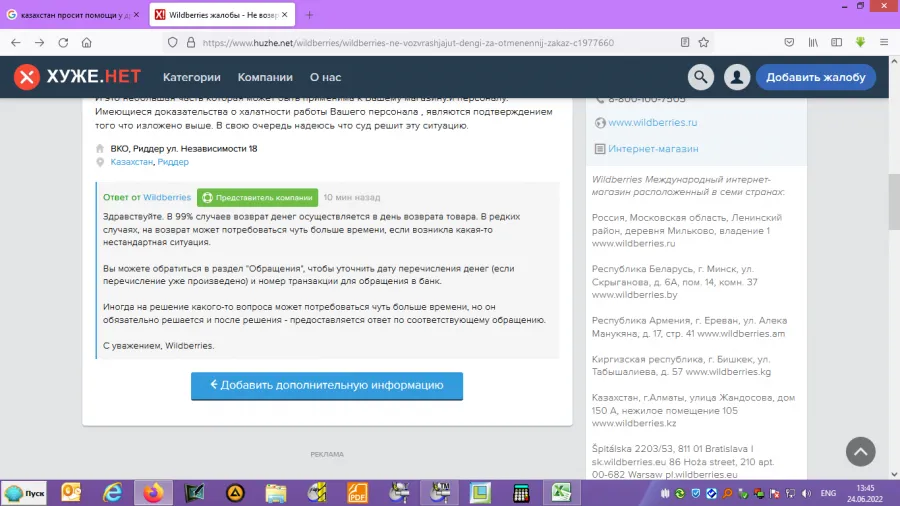Launch Internet Explorer from taskbar
Viewport: 900px width, 506px height.
tap(112, 493)
